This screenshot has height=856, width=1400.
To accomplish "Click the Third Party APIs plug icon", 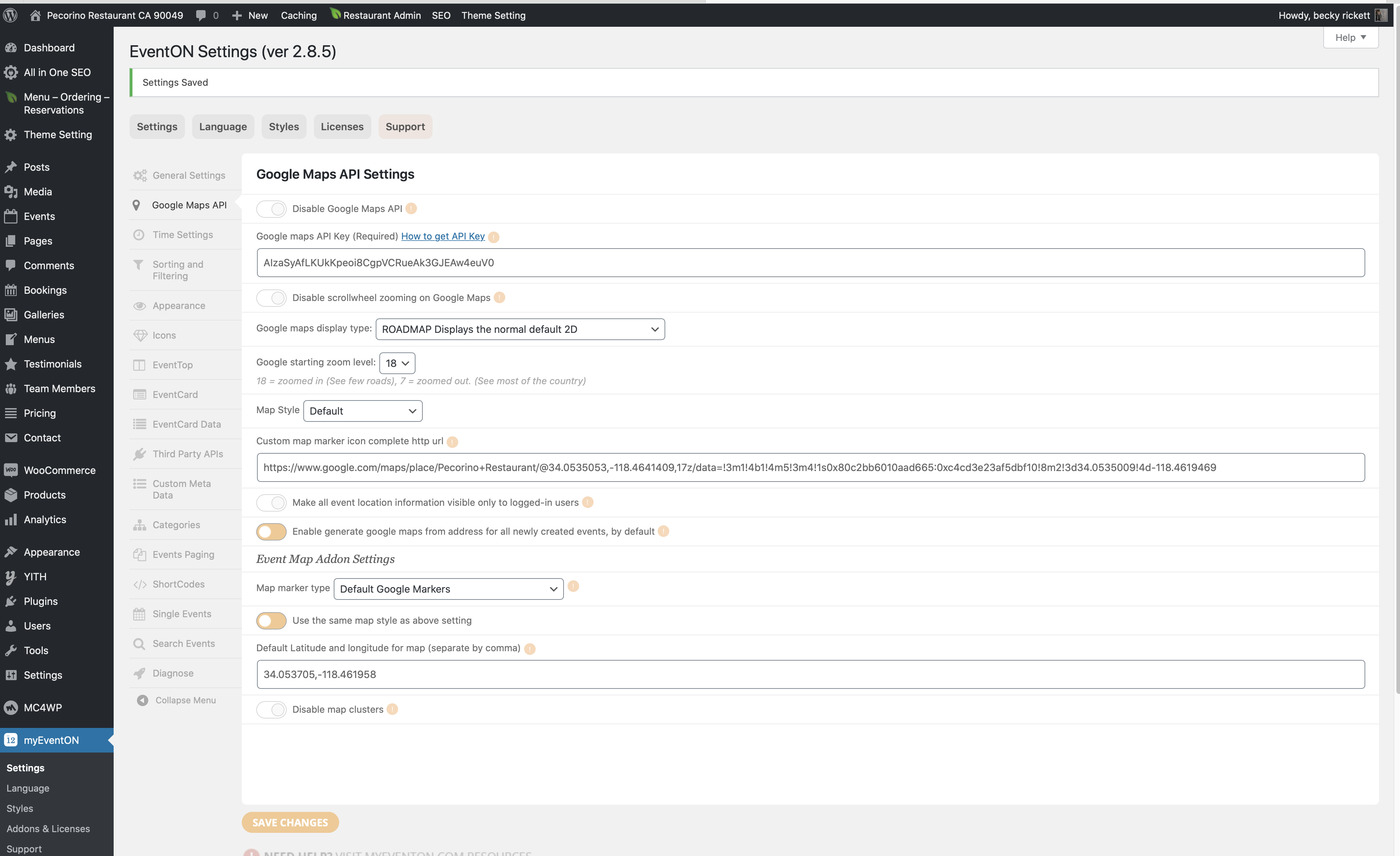I will pos(139,454).
